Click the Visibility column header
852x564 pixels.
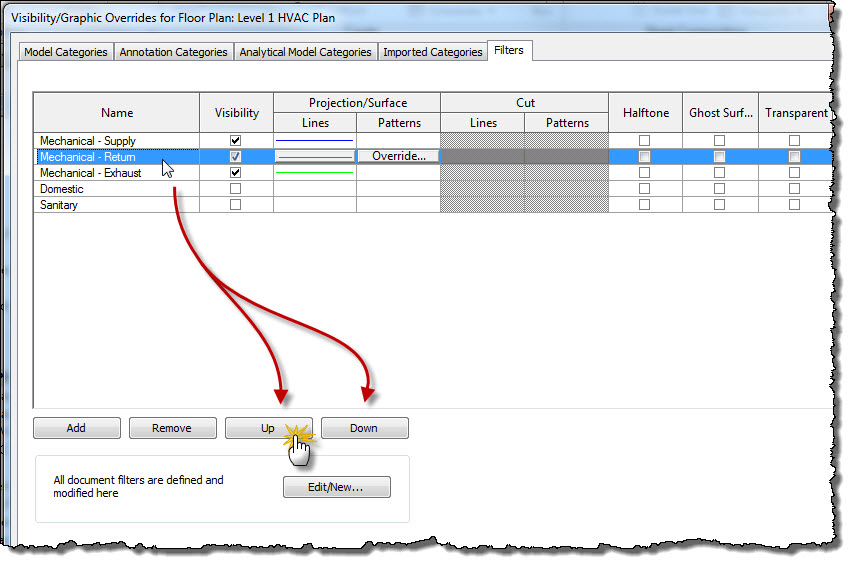tap(236, 112)
